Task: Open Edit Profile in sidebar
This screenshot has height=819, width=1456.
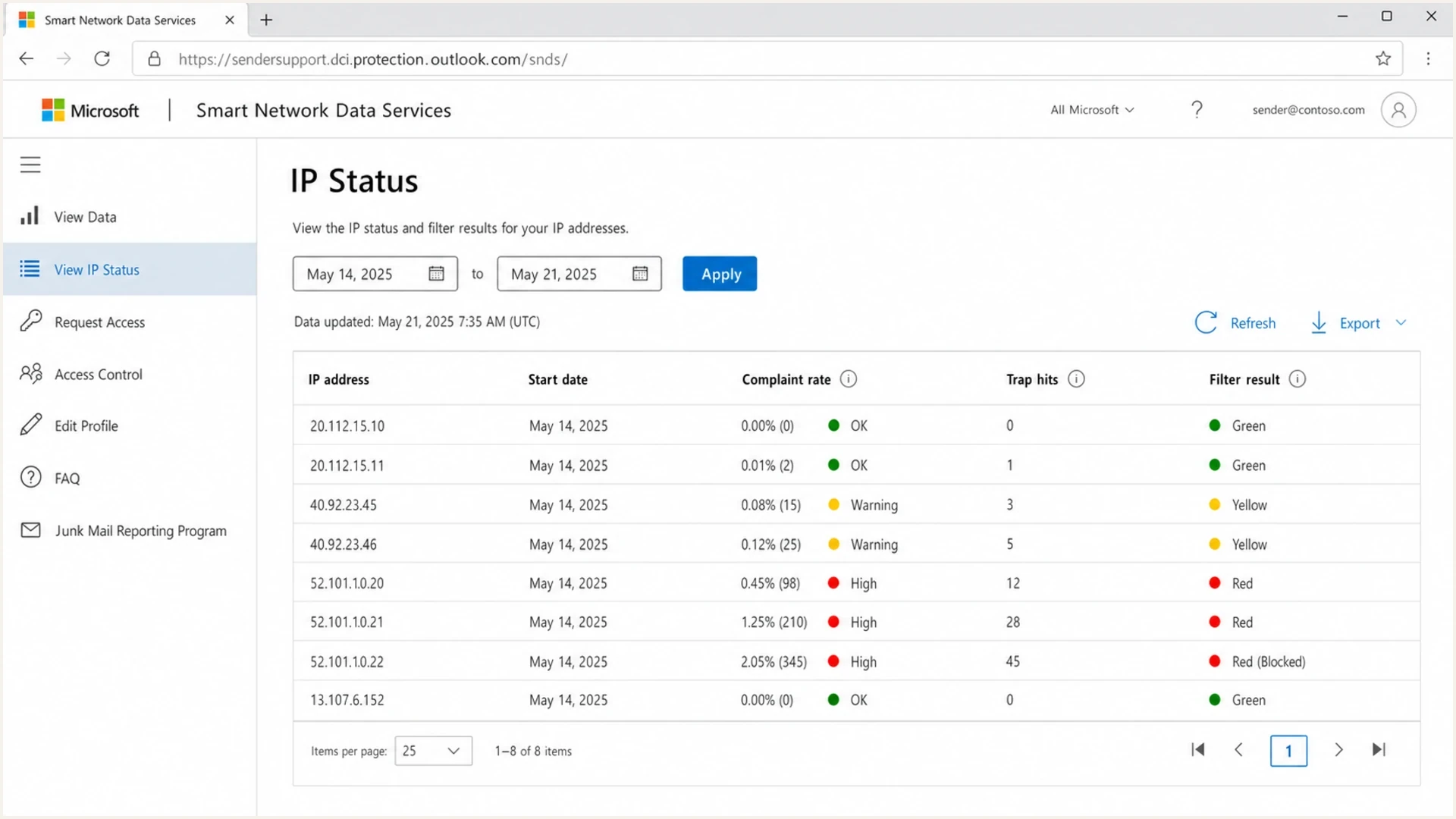Action: [130, 425]
